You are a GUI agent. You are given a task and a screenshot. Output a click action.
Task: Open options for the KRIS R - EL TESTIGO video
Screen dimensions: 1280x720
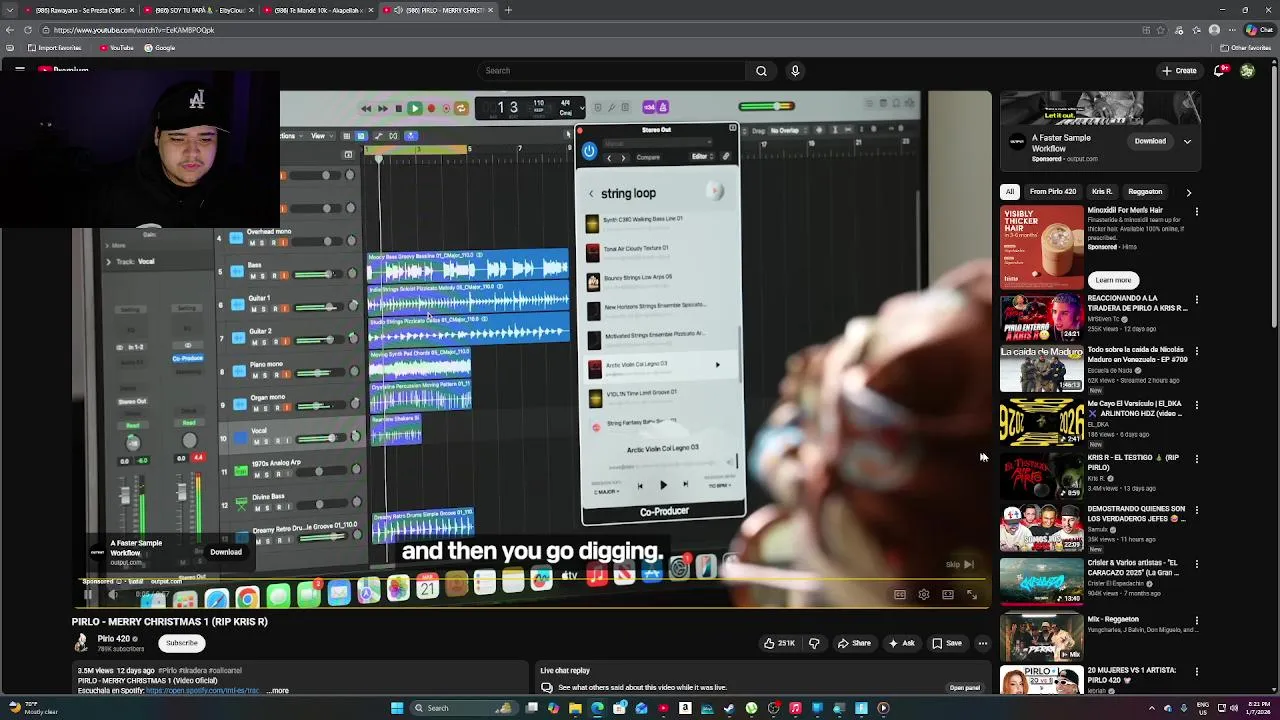(1197, 459)
